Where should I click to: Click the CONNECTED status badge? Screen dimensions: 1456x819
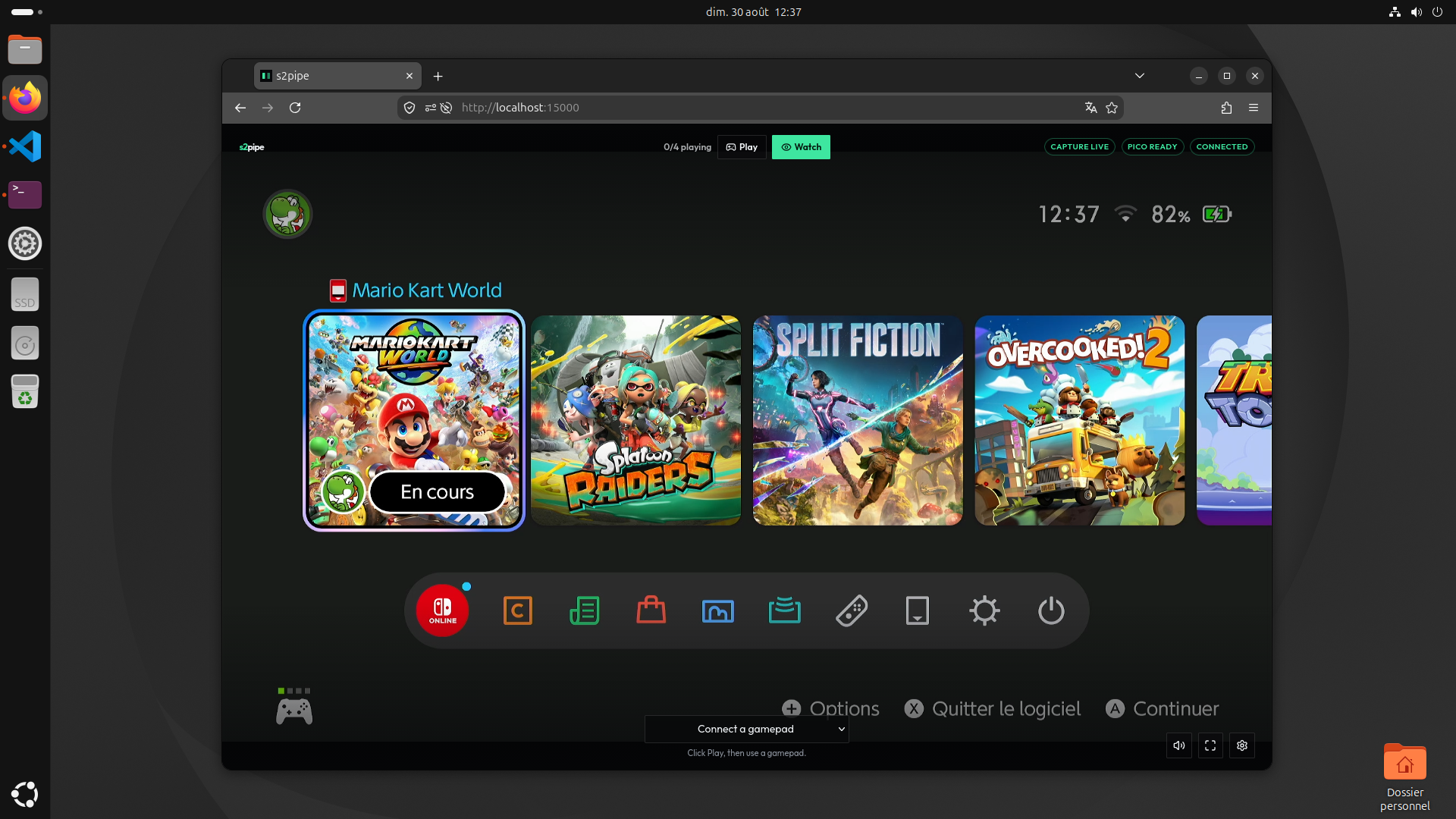1222,147
